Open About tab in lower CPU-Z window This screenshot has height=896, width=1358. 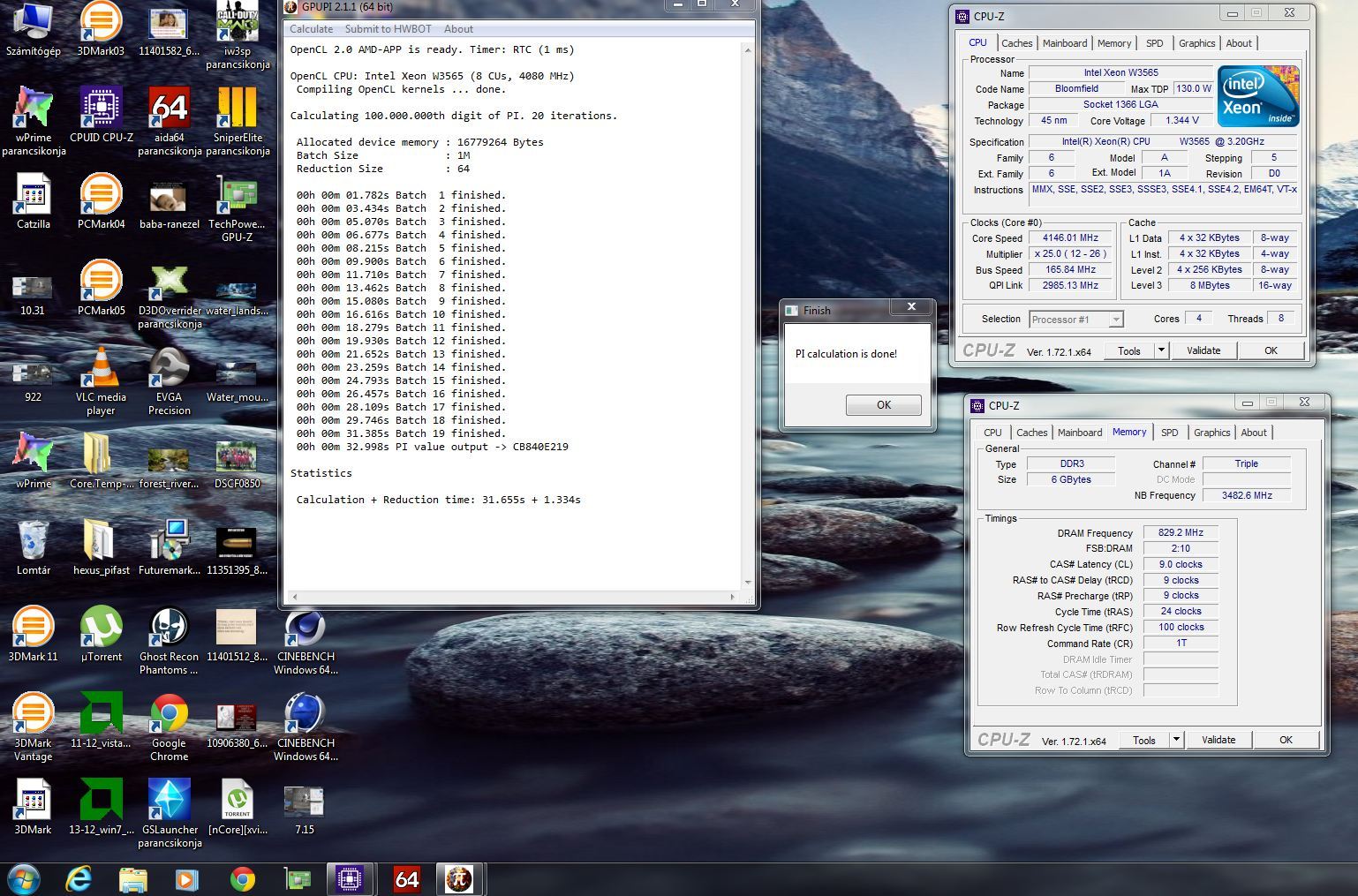(1254, 433)
